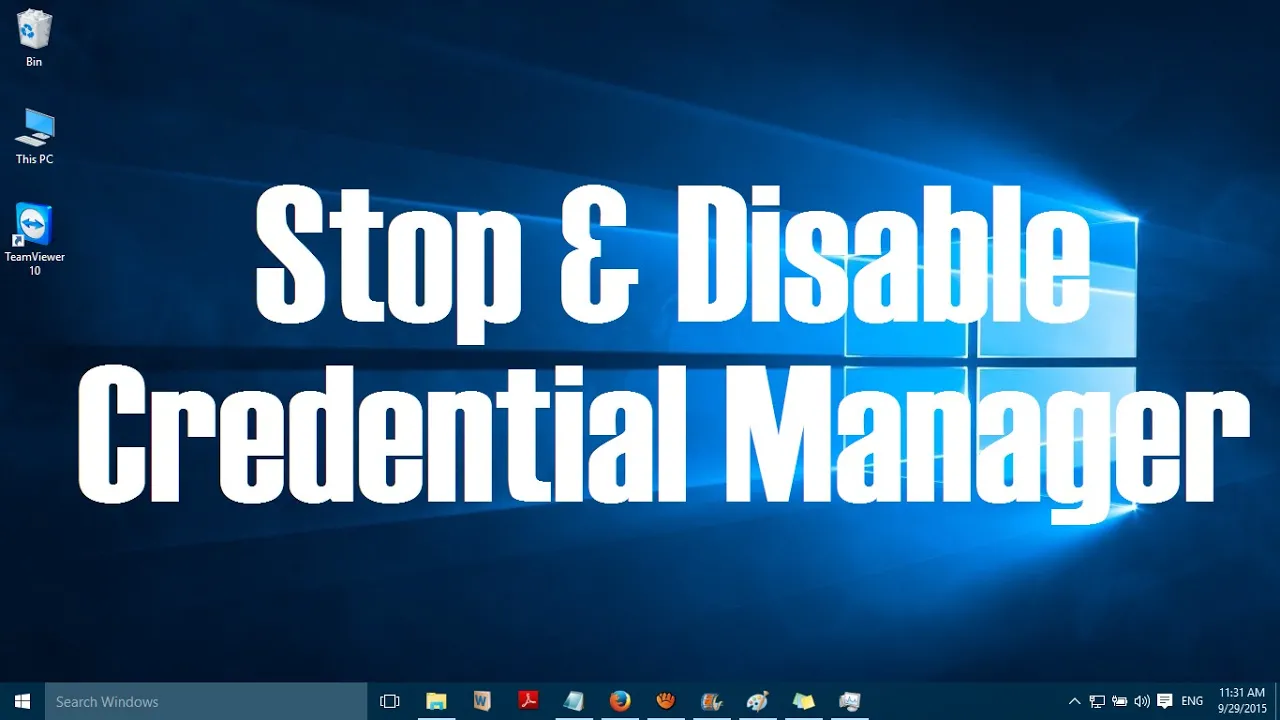The image size is (1280, 720).
Task: Open the film strip media taskbar icon
Action: tap(712, 701)
